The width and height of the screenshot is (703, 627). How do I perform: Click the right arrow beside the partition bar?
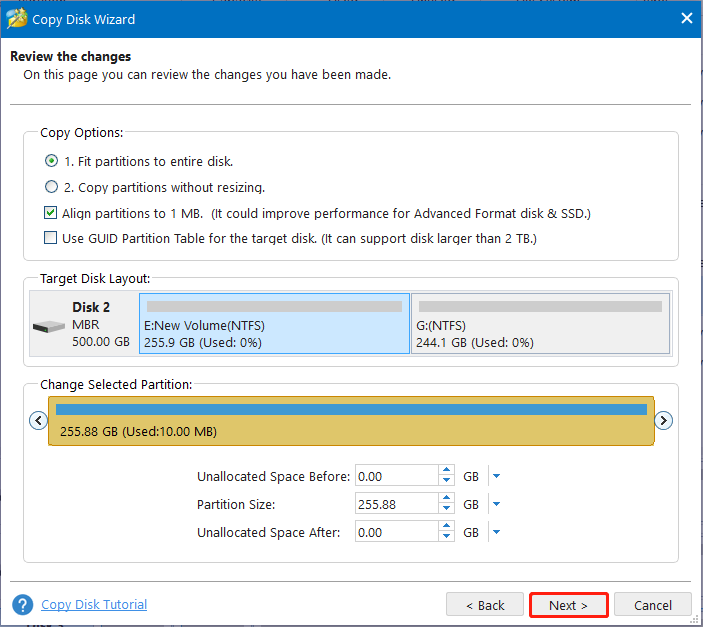[x=663, y=421]
